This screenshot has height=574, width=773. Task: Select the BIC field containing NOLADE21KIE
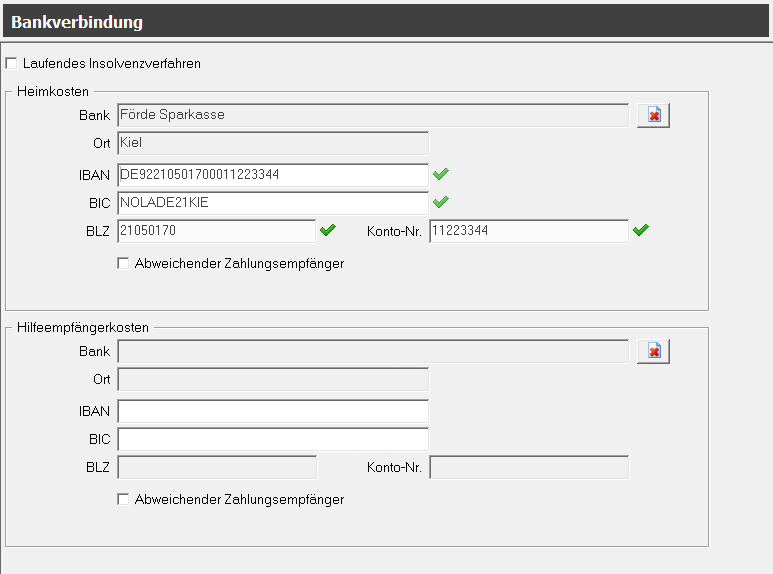[272, 203]
